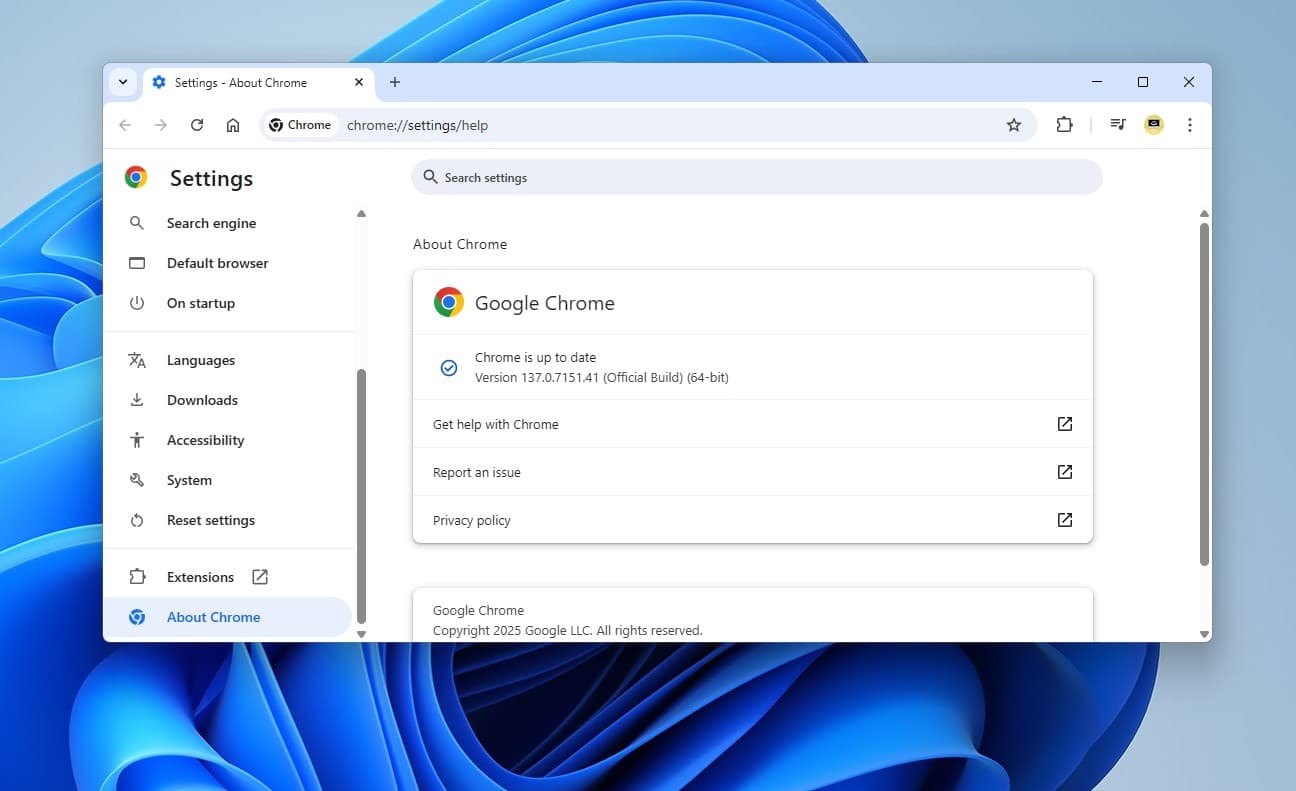Click the About Chrome sidebar logo icon
This screenshot has height=791, width=1296.
(137, 617)
